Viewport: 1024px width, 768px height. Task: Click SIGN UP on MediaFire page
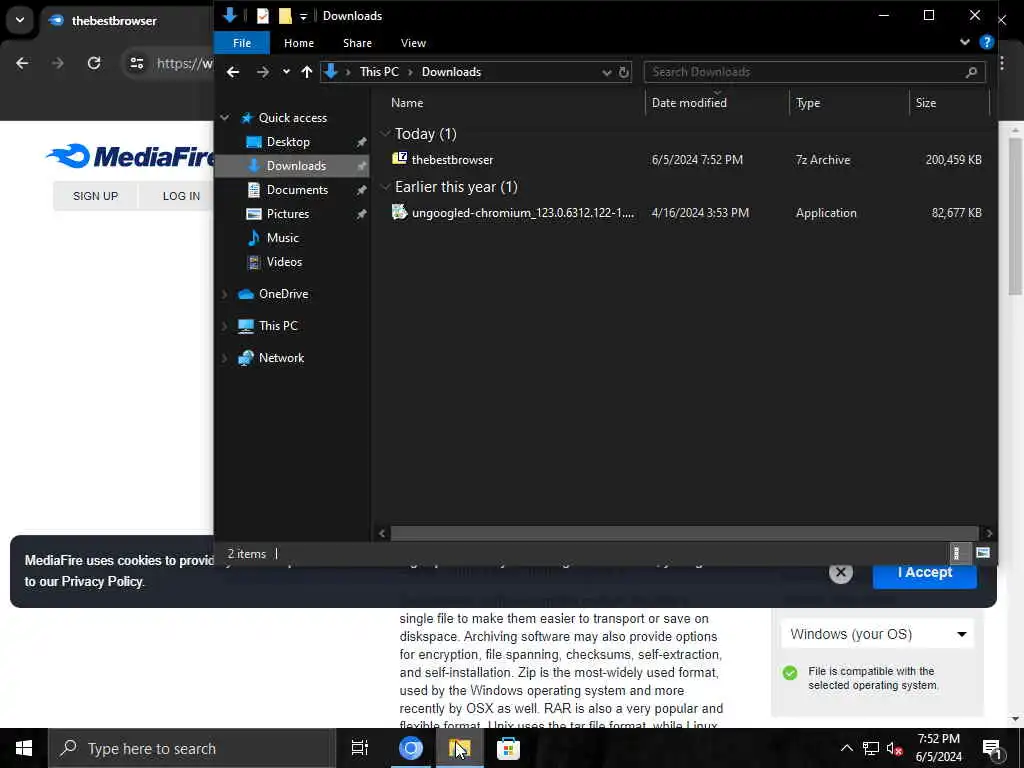[x=95, y=196]
